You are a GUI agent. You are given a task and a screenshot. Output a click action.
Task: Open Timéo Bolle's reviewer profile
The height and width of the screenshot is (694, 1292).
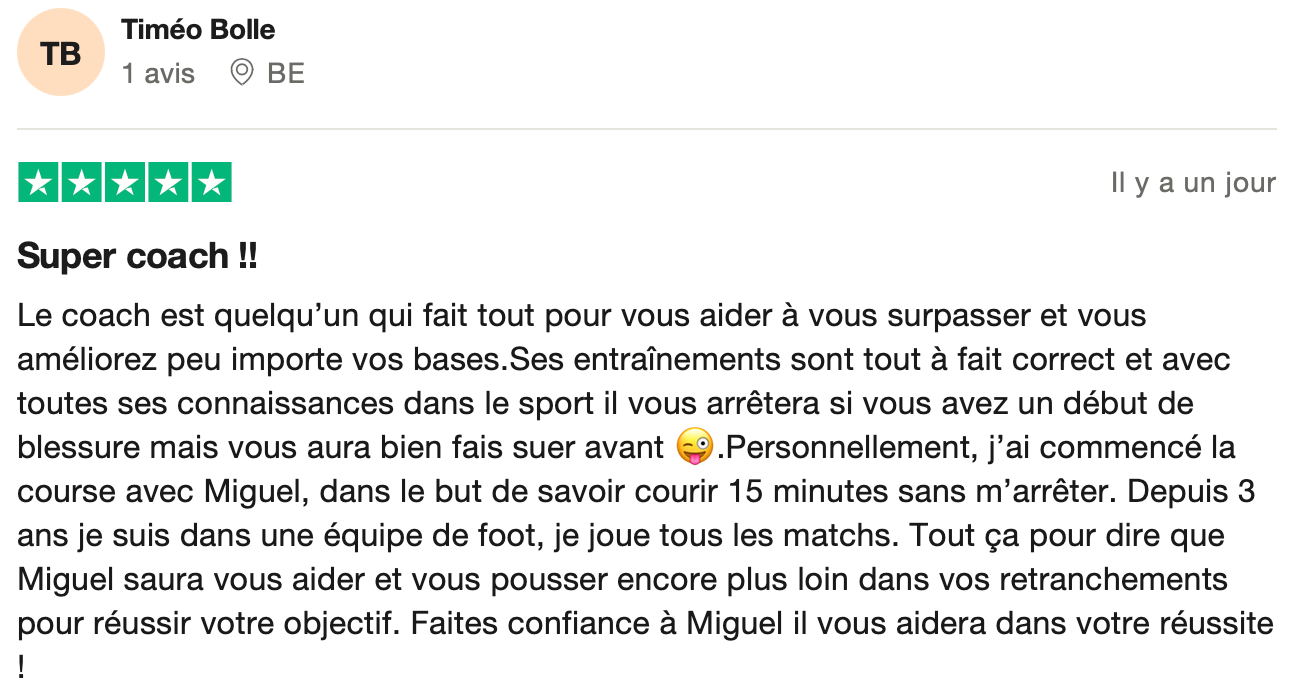coord(198,30)
